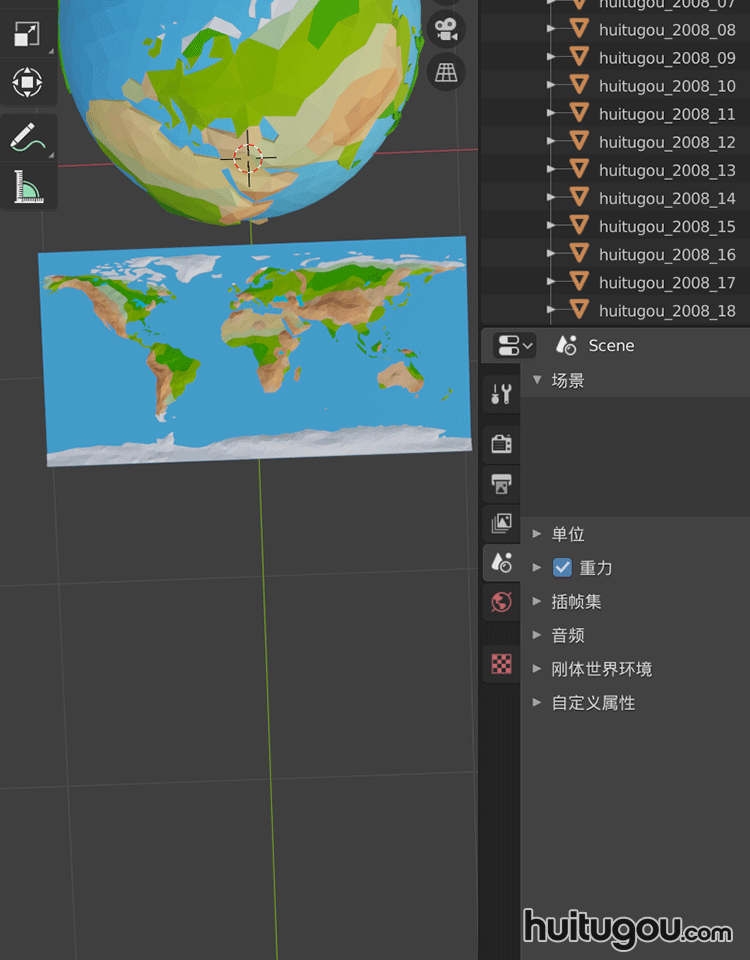Open the Tool properties tab
The height and width of the screenshot is (960, 750).
(x=501, y=394)
